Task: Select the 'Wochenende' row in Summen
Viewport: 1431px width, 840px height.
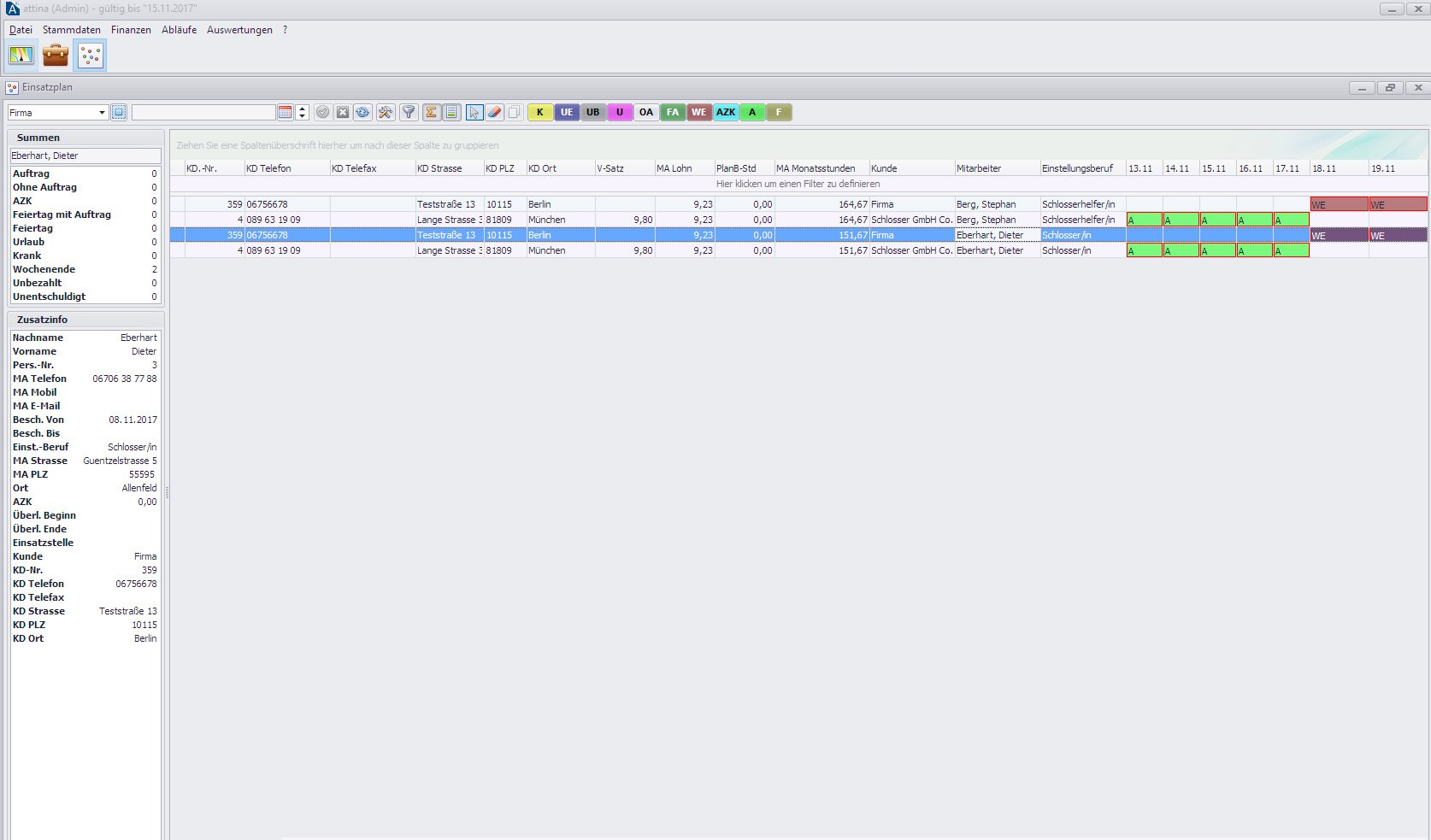Action: click(85, 269)
